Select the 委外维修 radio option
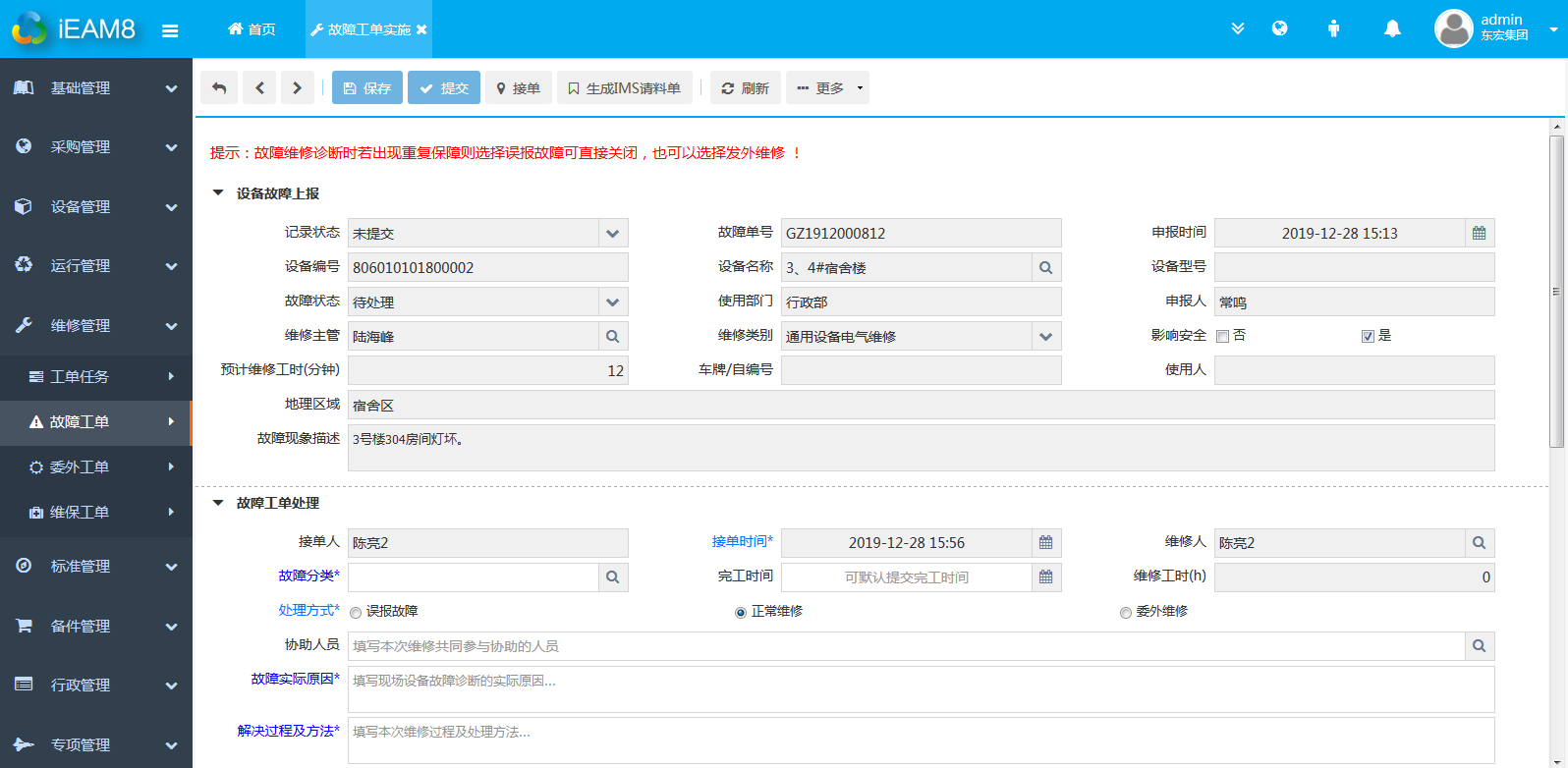Image resolution: width=1568 pixels, height=768 pixels. tap(1126, 613)
